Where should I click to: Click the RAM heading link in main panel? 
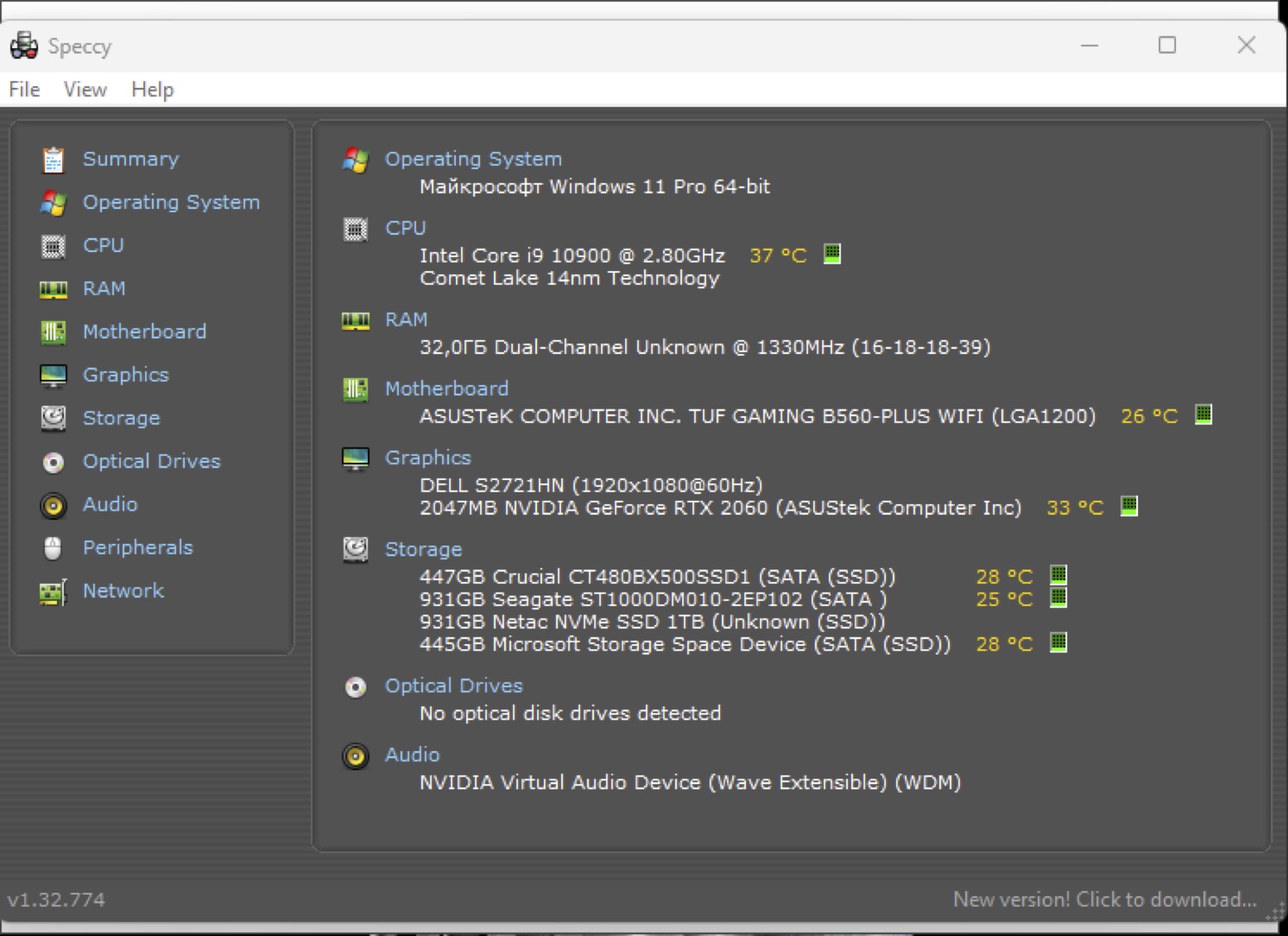point(406,320)
